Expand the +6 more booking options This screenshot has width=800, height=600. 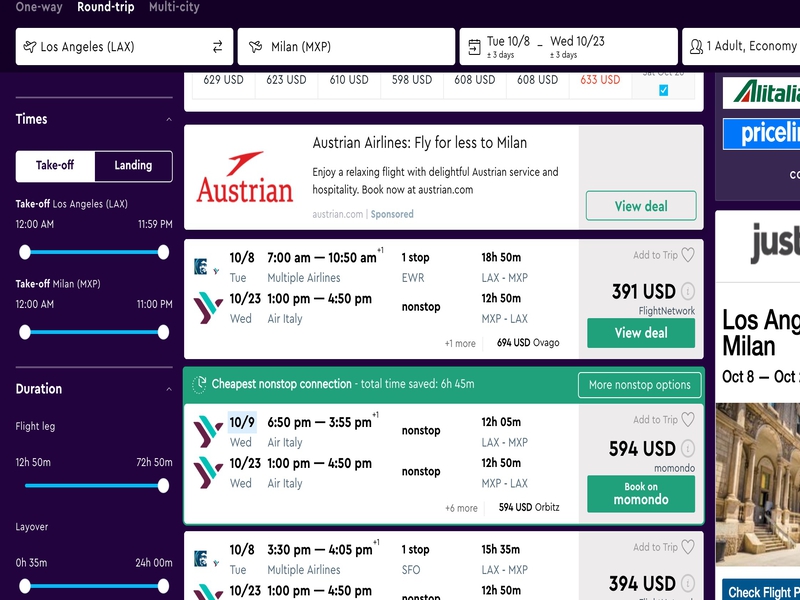coord(461,508)
